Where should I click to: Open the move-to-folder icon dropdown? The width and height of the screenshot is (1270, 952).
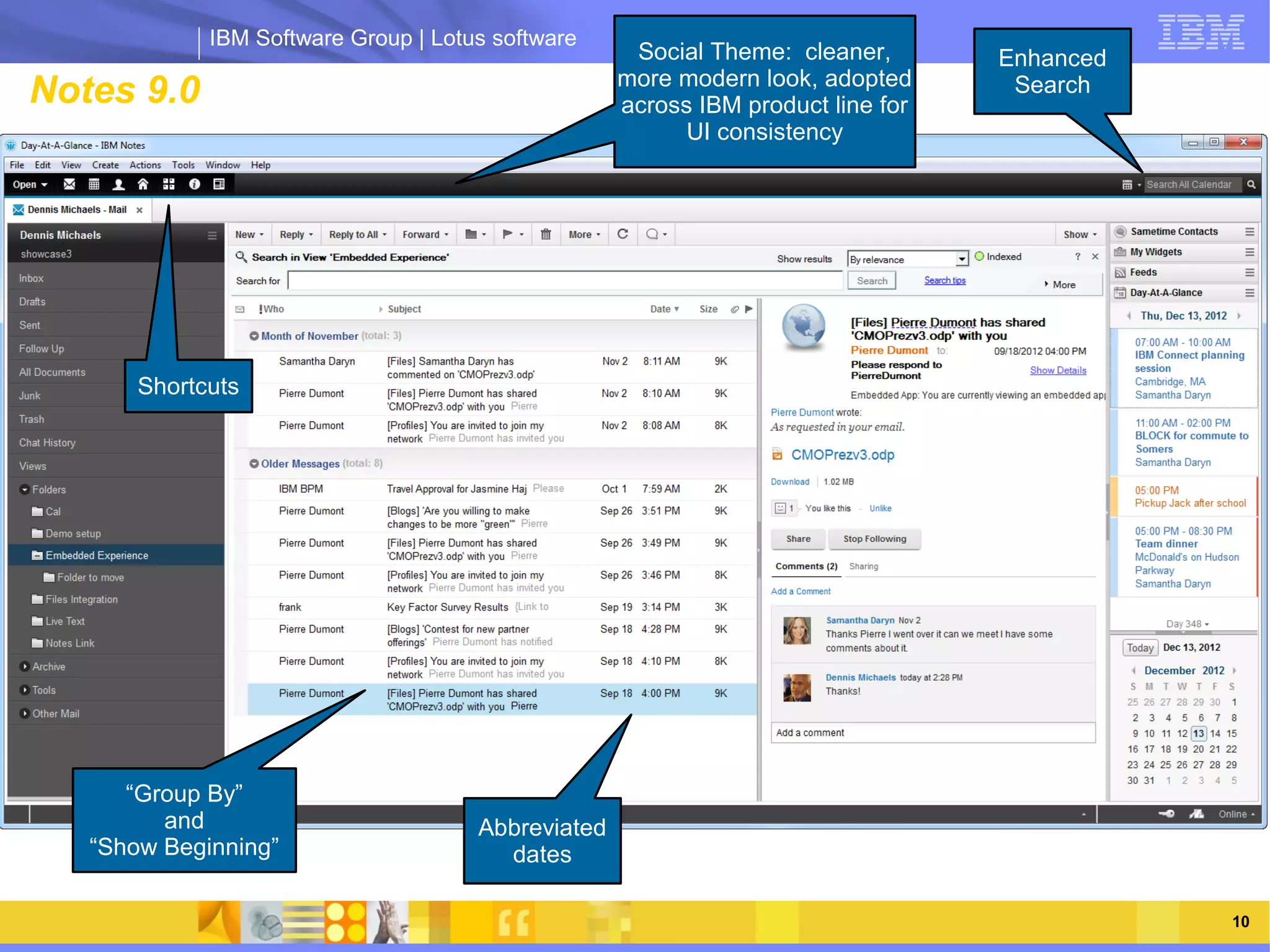475,234
